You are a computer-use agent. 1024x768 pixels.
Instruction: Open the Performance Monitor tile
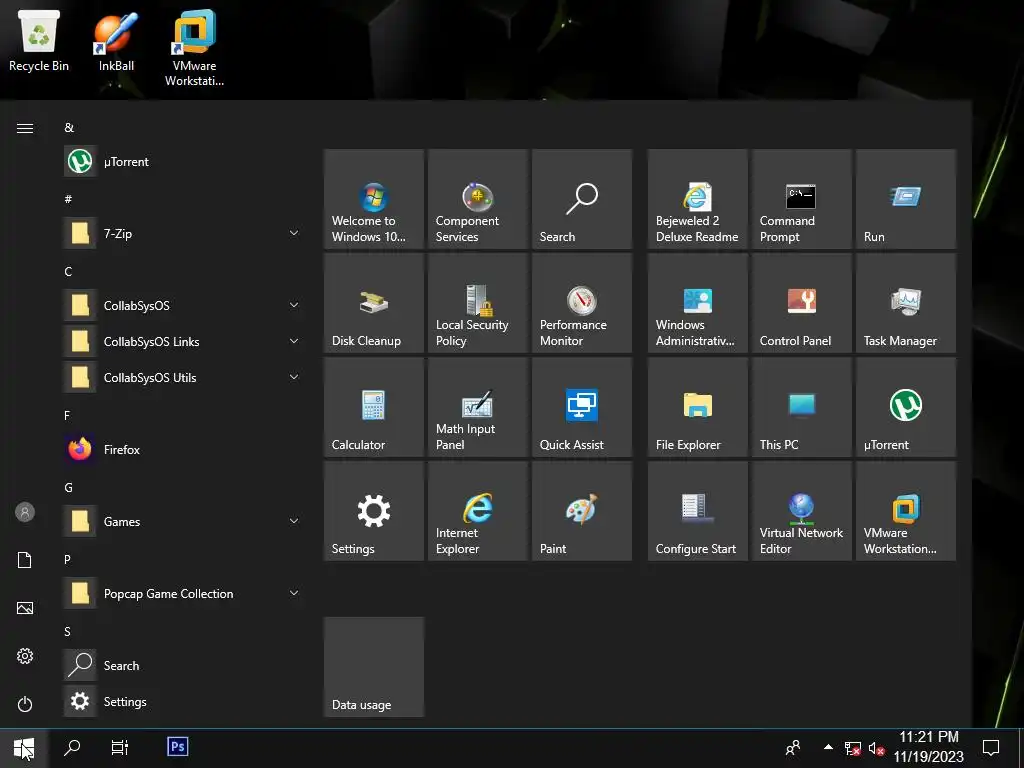(x=581, y=303)
